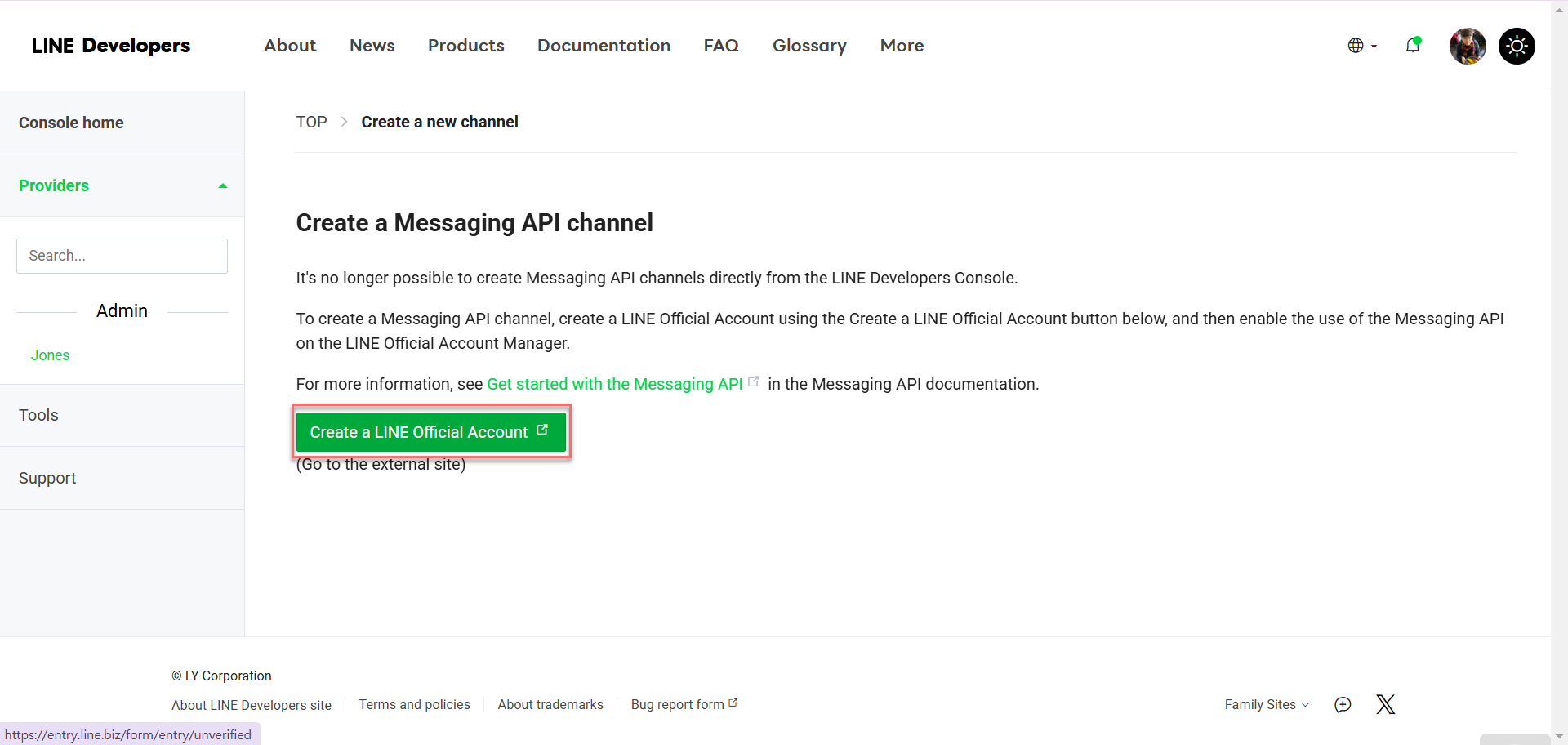This screenshot has width=1568, height=745.
Task: Open the language globe selector
Action: [1362, 46]
